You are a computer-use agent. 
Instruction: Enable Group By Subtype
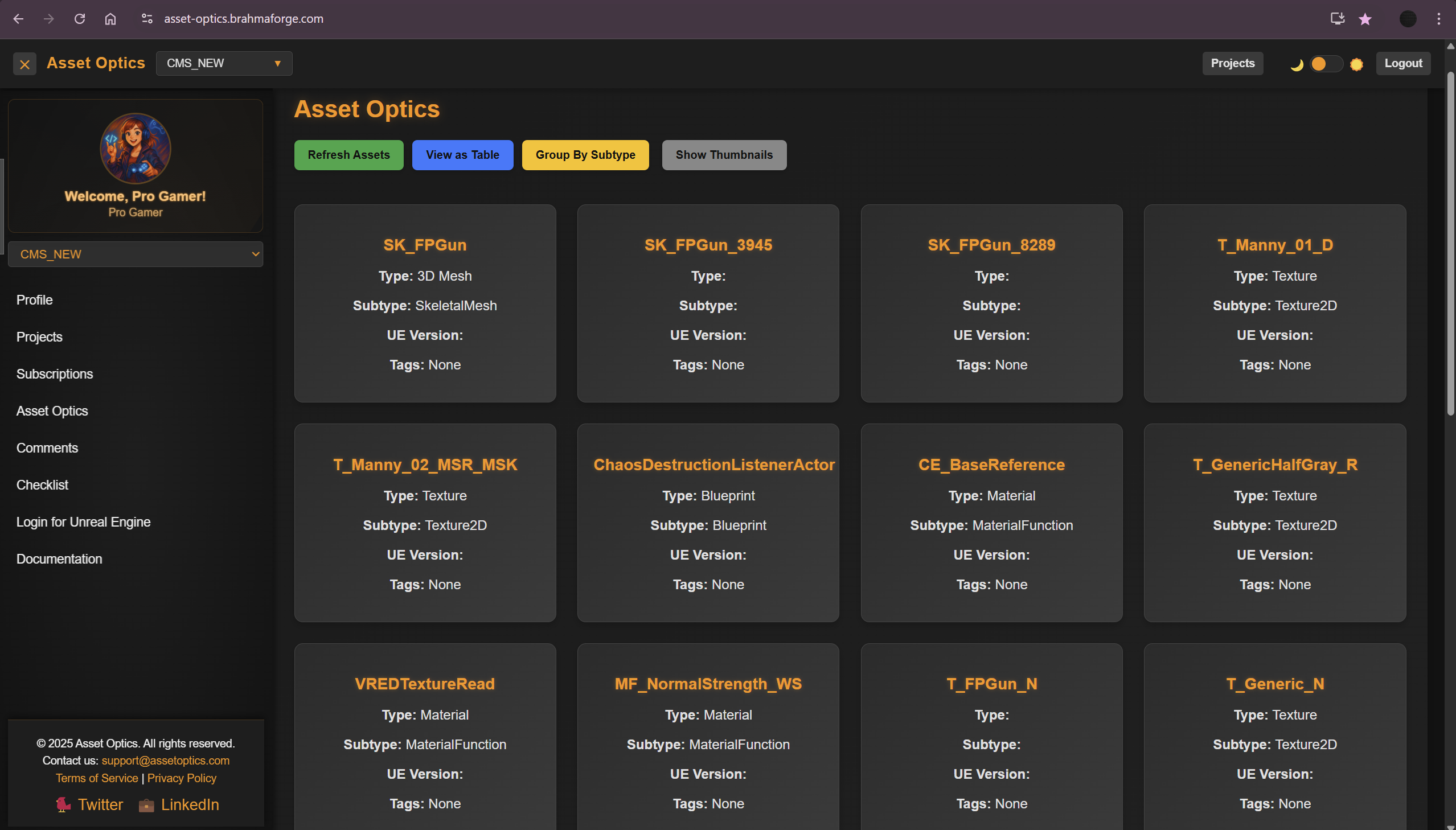tap(585, 154)
